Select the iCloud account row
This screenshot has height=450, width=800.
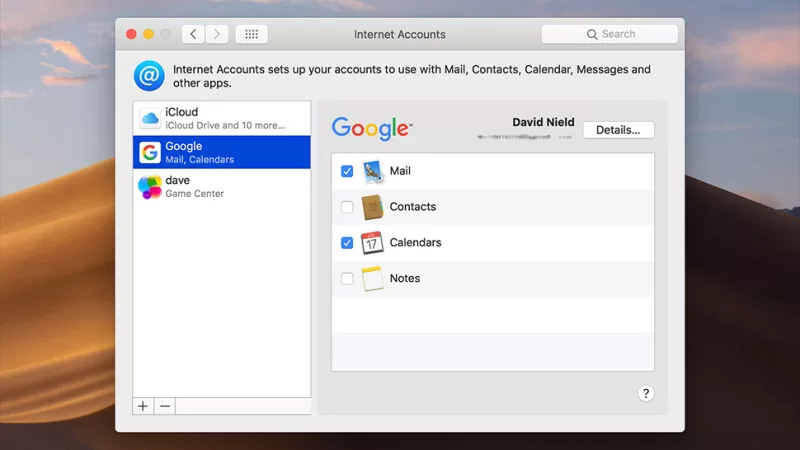click(x=222, y=118)
